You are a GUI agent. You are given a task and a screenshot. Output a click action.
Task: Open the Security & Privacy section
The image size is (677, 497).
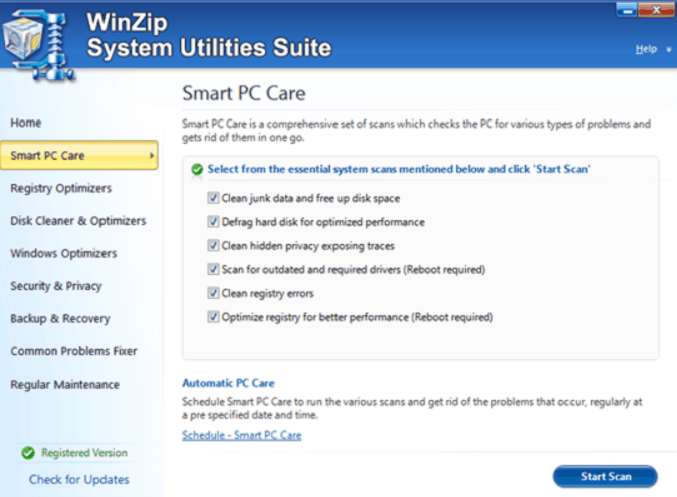pyautogui.click(x=56, y=286)
